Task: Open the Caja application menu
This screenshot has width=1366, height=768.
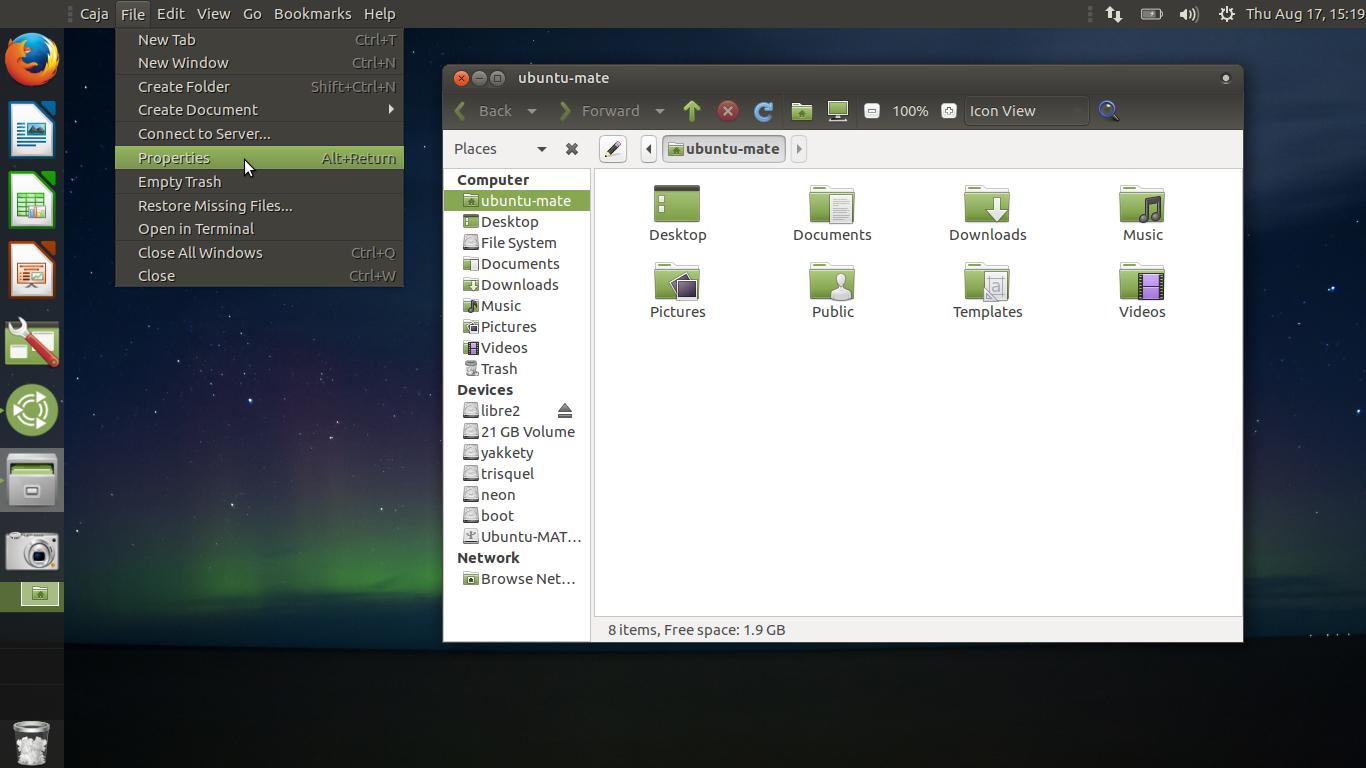Action: [x=94, y=14]
